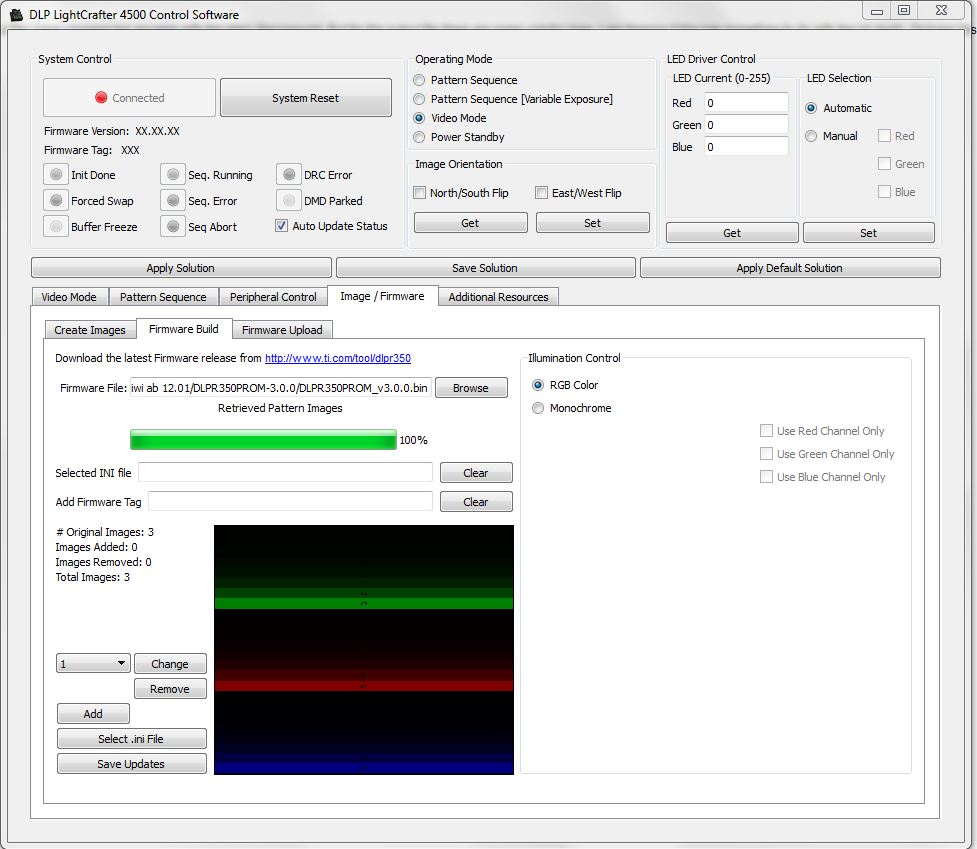Click the Seq. Error status indicator
The height and width of the screenshot is (849, 977).
[x=173, y=201]
